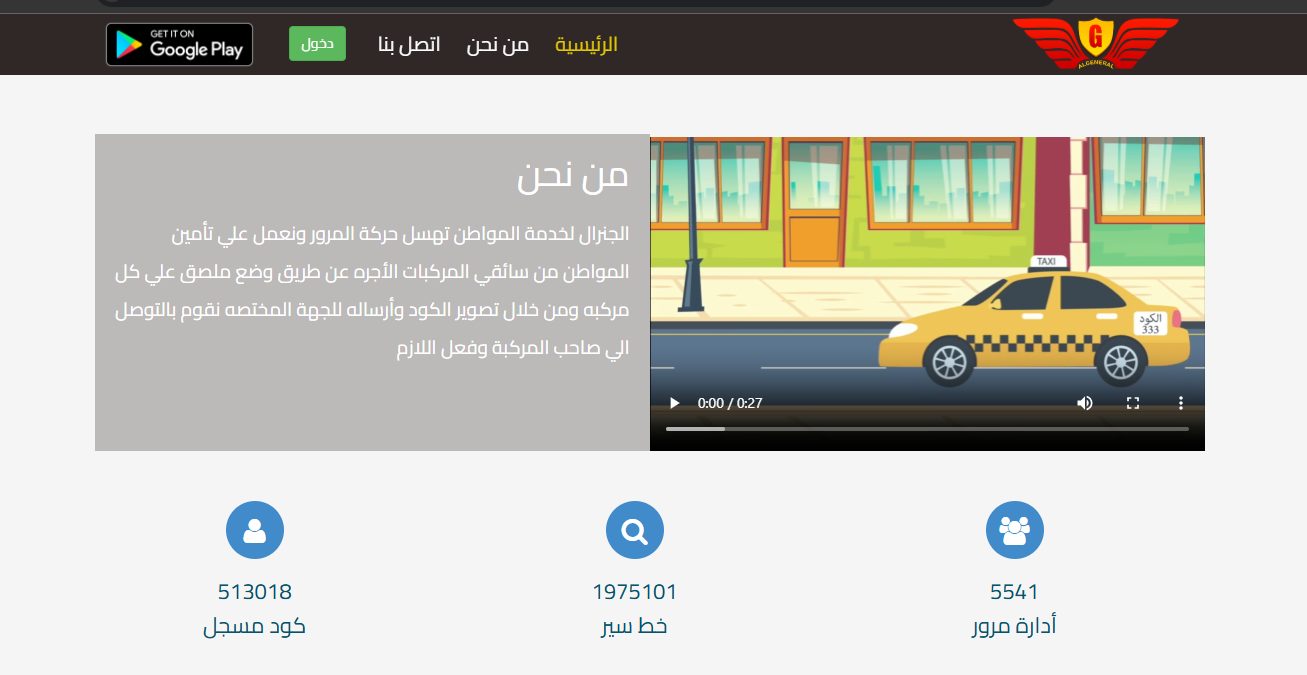Click the 1975101 route counter number
Screen dimensions: 1307x675
(635, 592)
